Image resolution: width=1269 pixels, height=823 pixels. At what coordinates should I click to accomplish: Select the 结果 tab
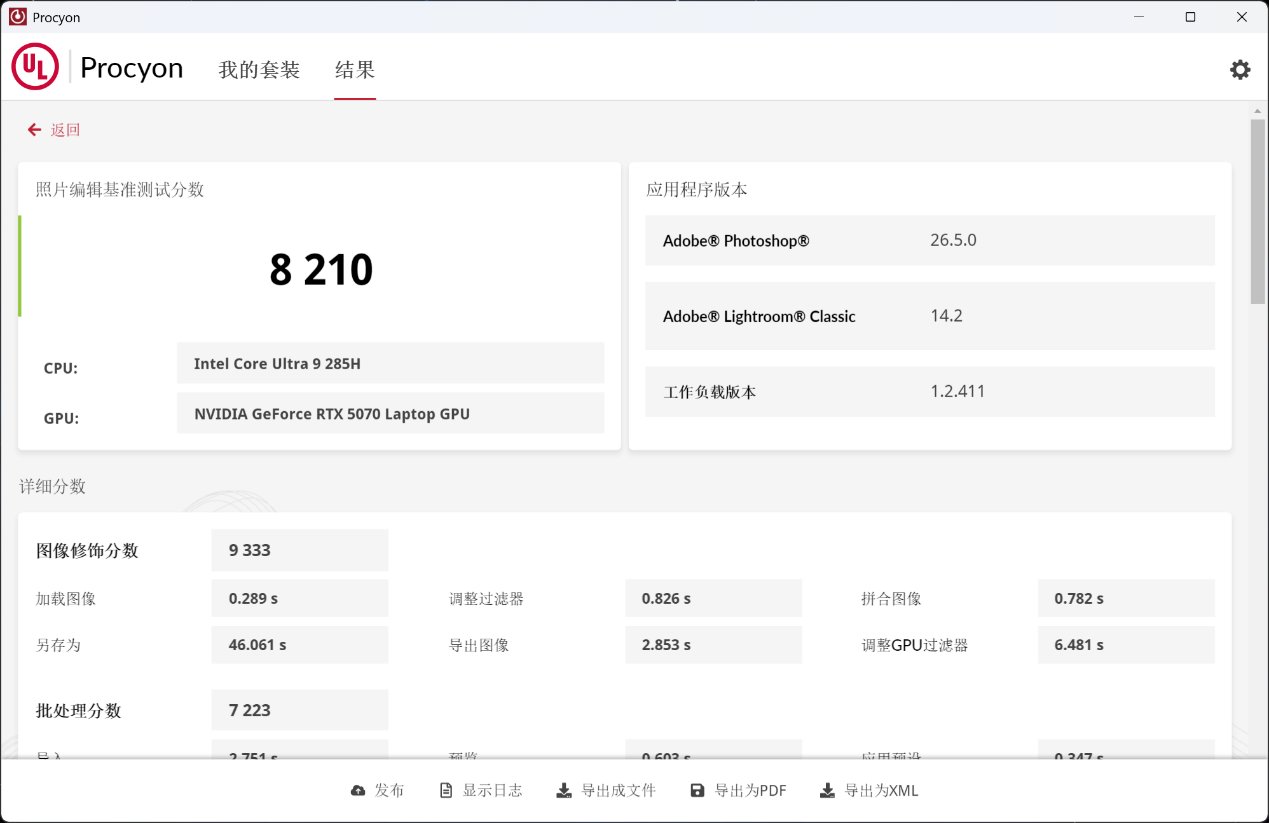tap(355, 70)
